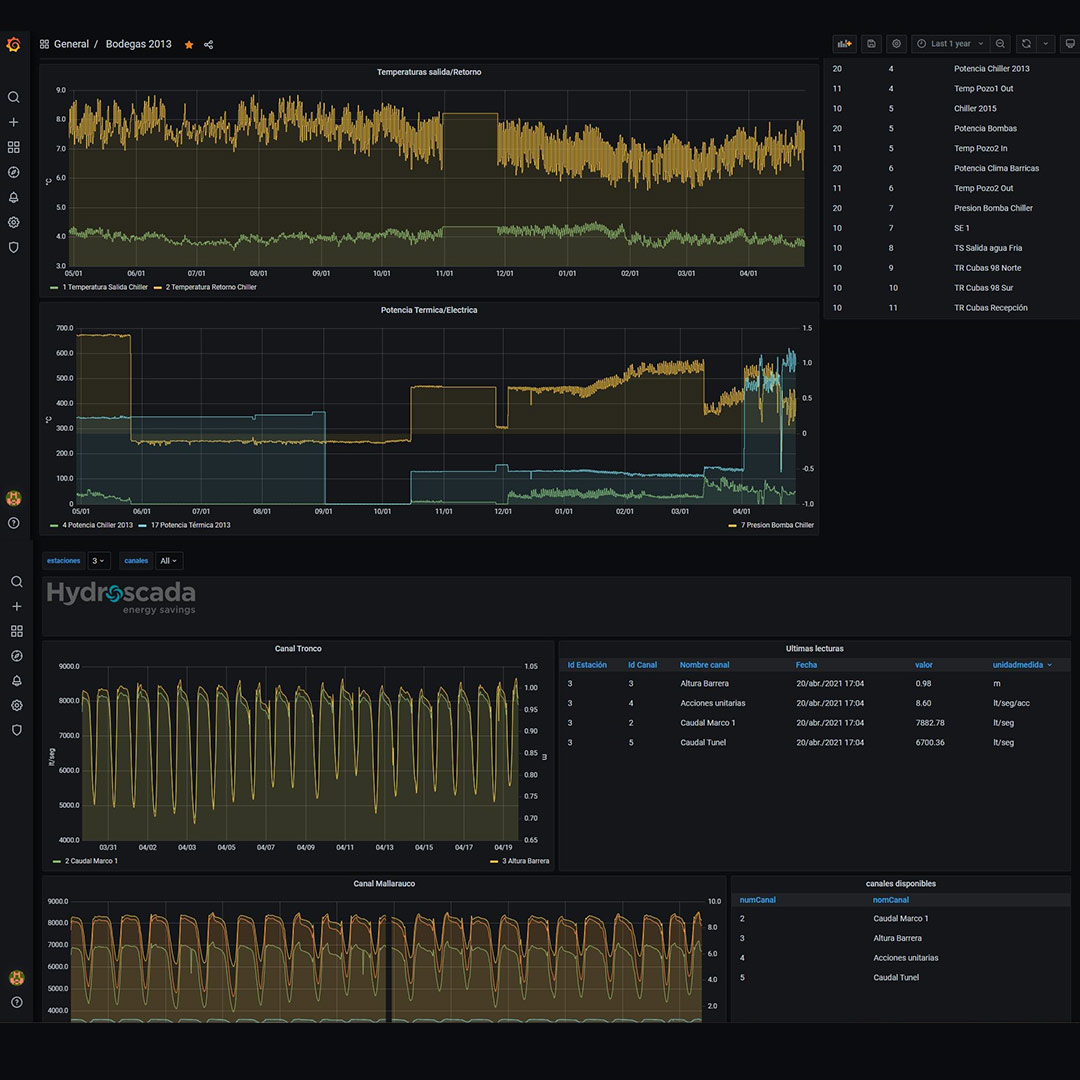Screen dimensions: 1080x1080
Task: Open the 'Ultimas lecturas' panel title menu
Action: point(814,649)
